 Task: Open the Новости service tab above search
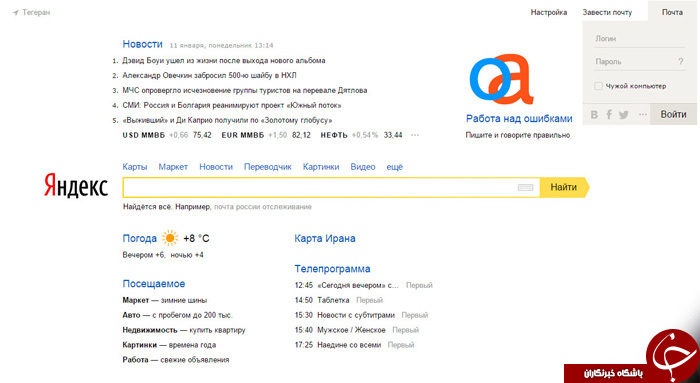coord(216,167)
